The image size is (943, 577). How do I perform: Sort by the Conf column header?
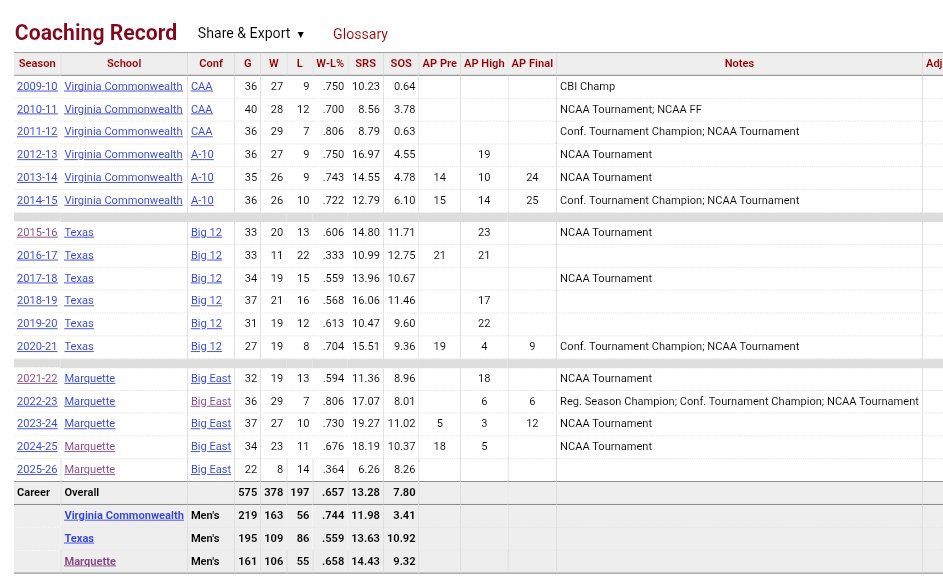tap(211, 63)
